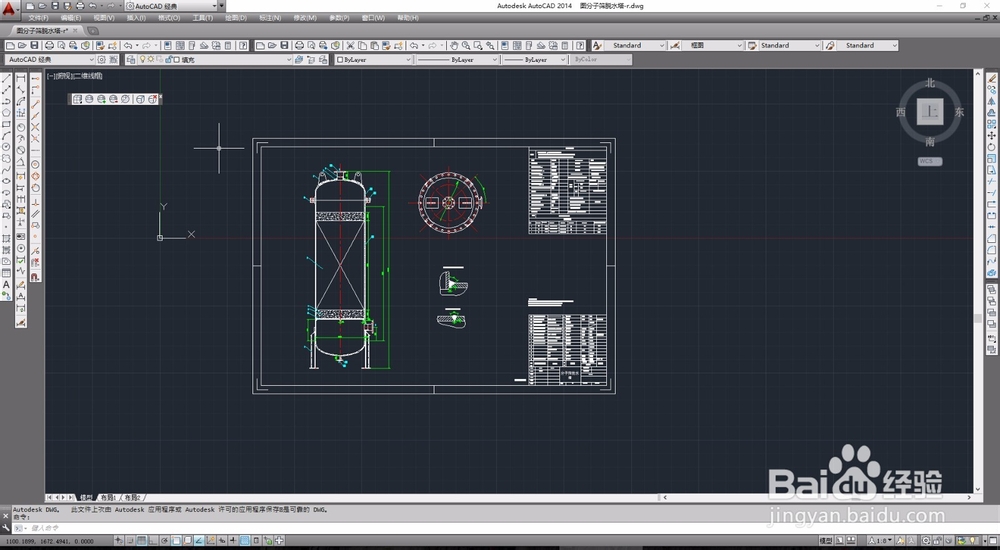The image size is (1000, 550).
Task: Select the Erase tool in modify toolbar
Action: click(992, 78)
